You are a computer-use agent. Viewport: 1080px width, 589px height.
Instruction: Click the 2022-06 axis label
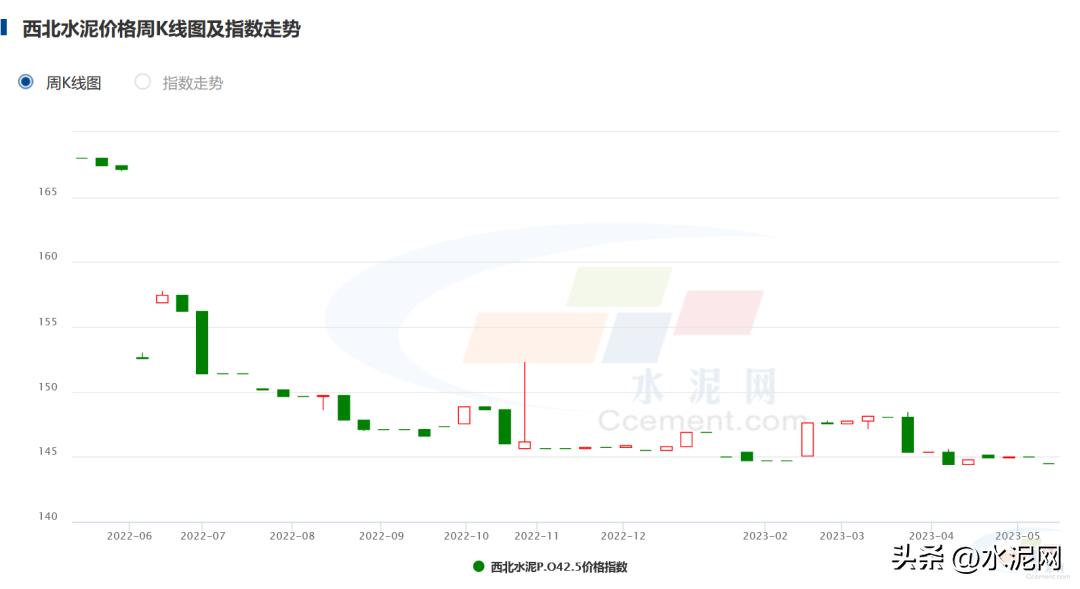coord(128,535)
